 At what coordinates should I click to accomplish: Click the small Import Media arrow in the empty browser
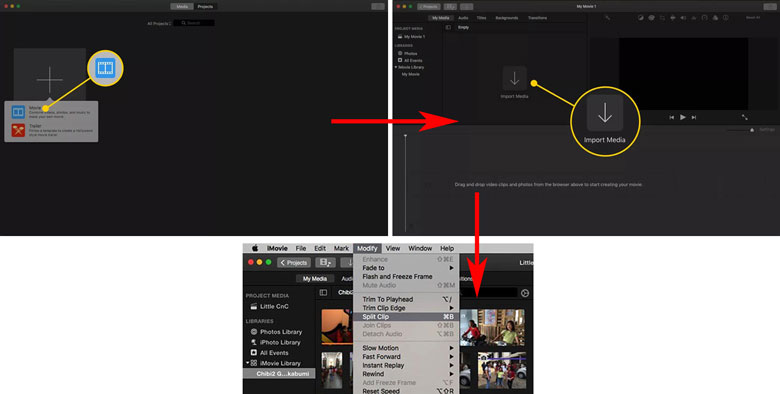pos(514,79)
